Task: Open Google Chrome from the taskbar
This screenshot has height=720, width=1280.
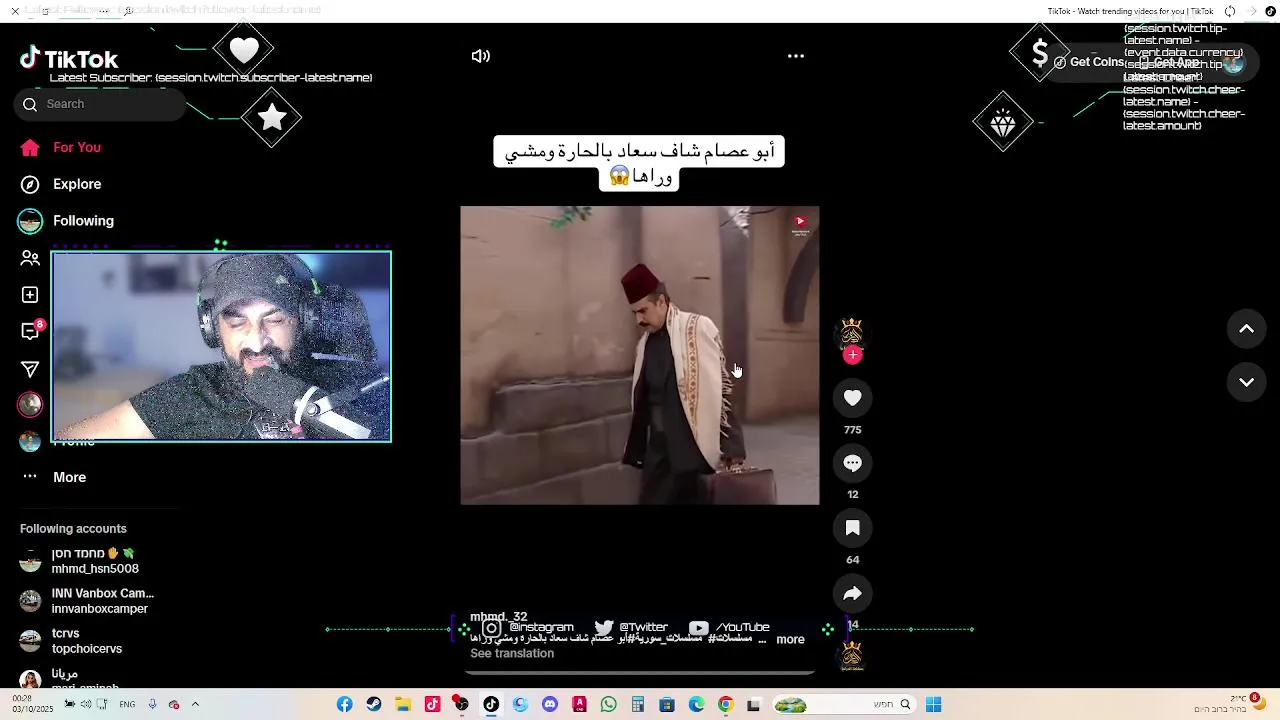Action: (726, 704)
